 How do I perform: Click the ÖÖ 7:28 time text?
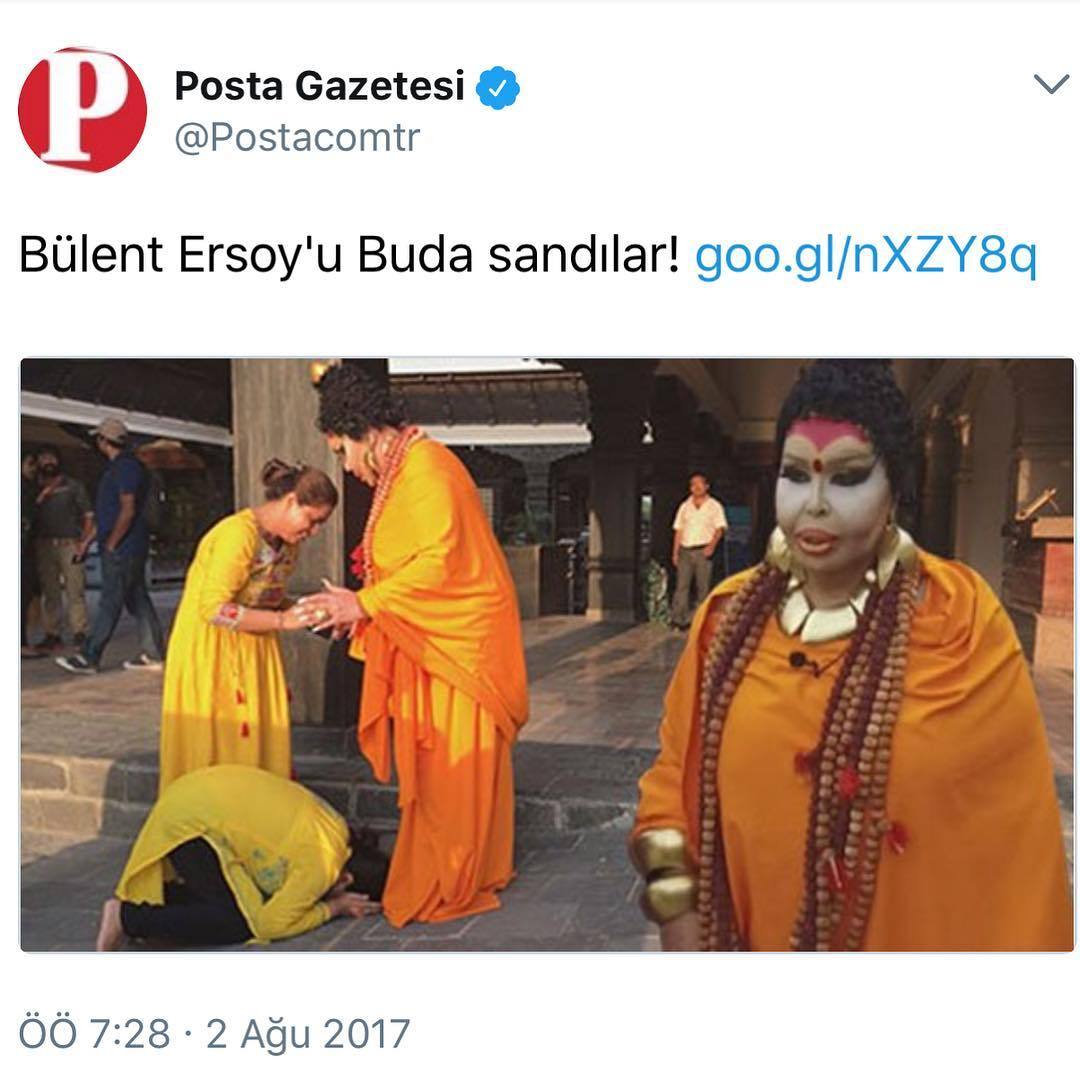tap(94, 1034)
